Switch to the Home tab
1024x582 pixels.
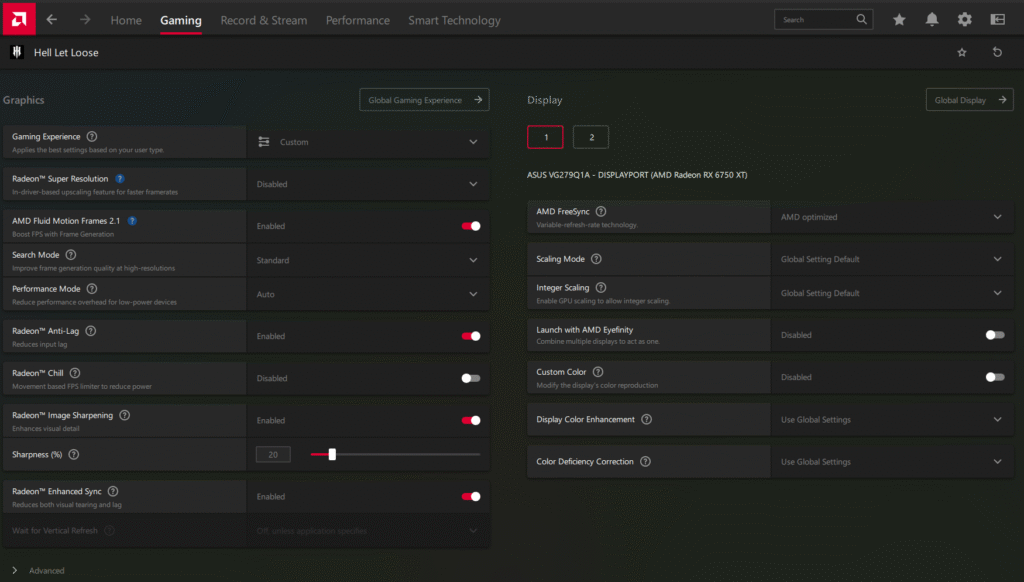click(126, 20)
